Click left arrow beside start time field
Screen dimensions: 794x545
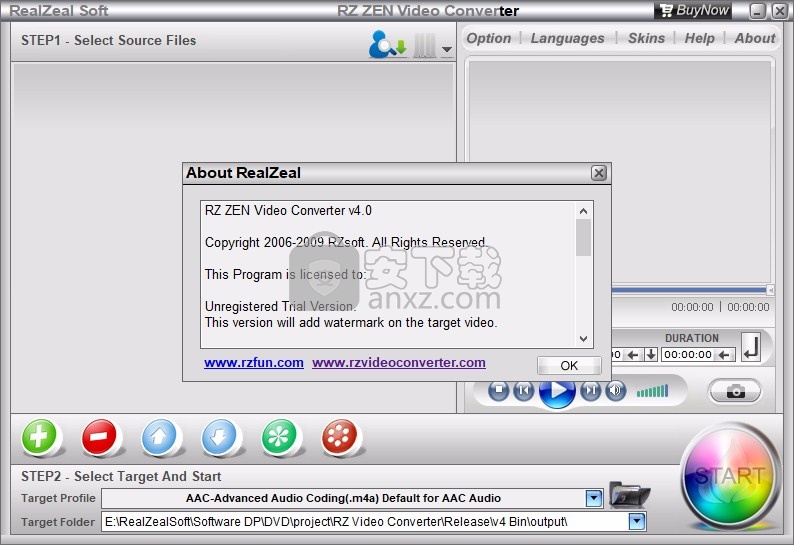coord(633,355)
